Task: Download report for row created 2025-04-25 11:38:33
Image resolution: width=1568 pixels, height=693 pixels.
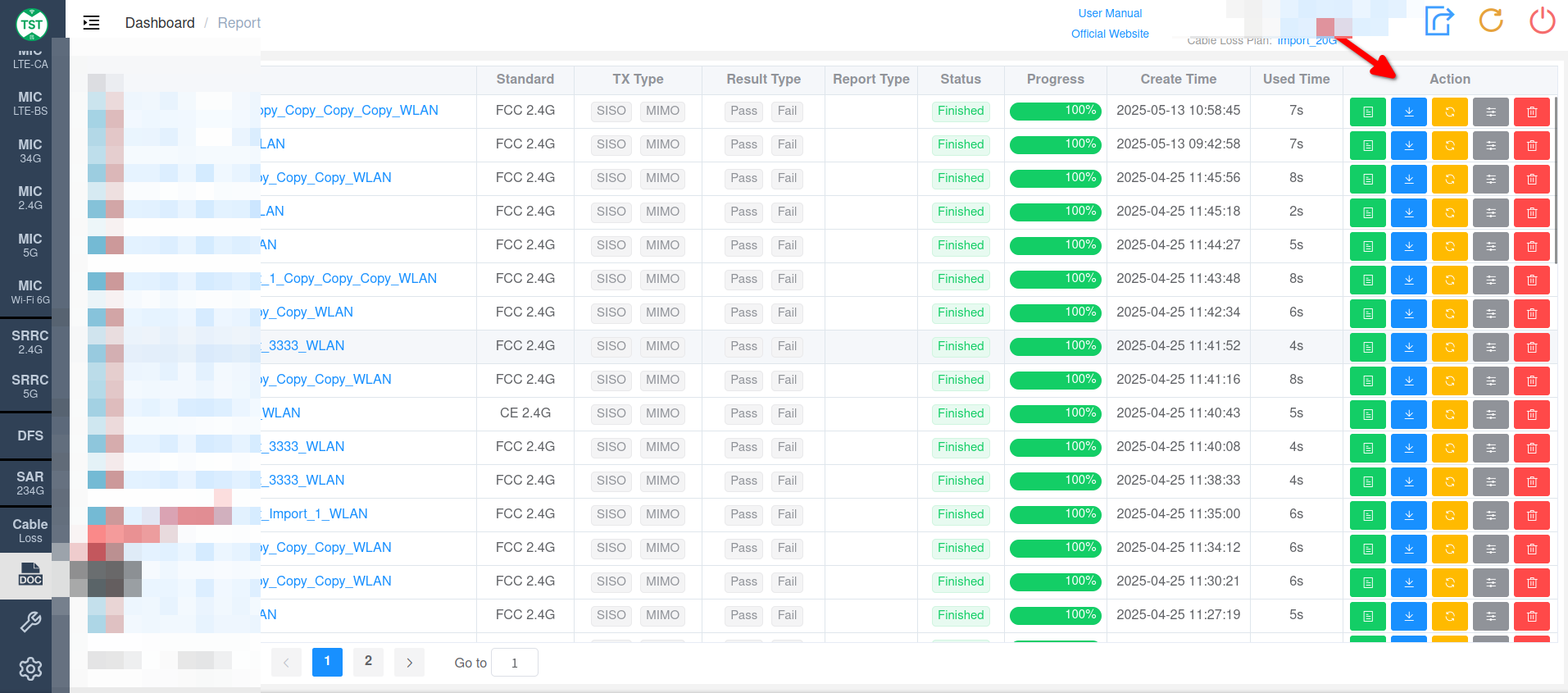Action: [1408, 481]
